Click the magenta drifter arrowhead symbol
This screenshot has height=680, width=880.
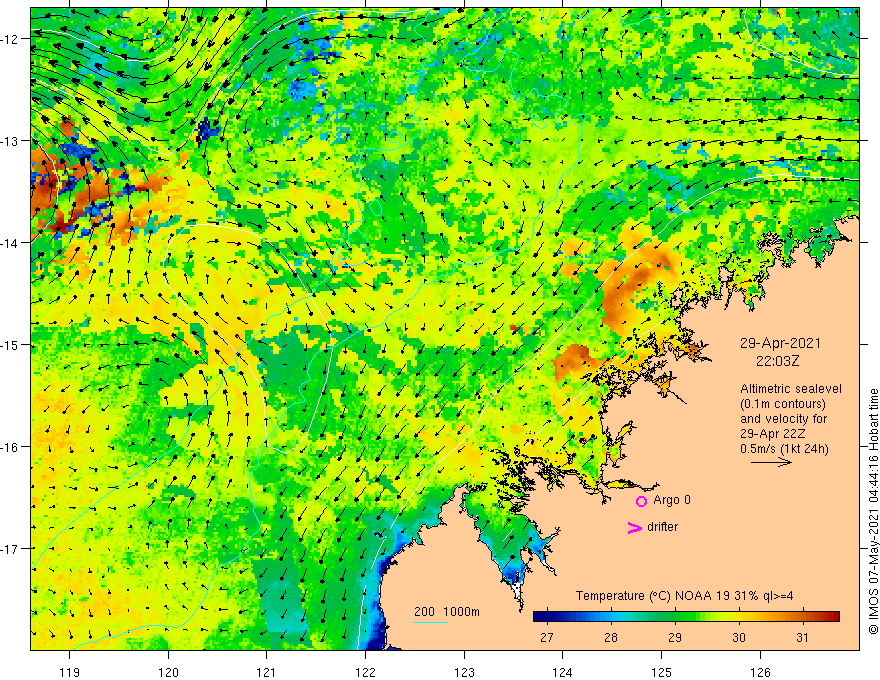coord(635,527)
